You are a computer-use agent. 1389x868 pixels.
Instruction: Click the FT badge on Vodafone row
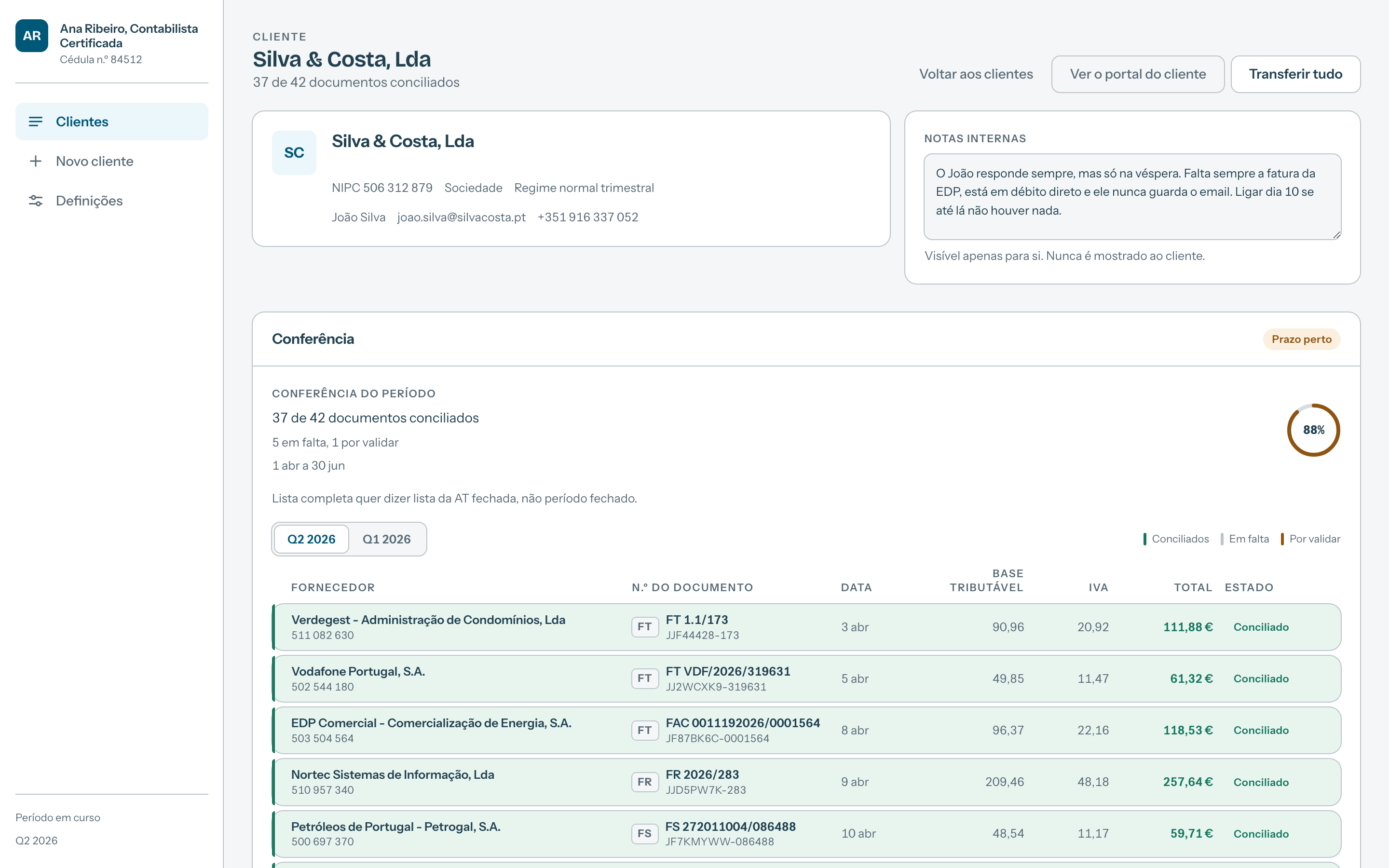tap(644, 678)
